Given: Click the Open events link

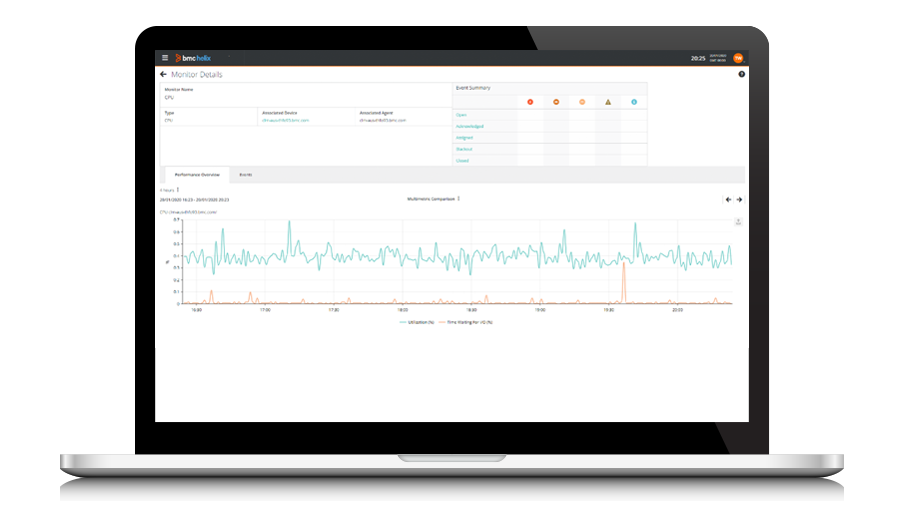Looking at the screenshot, I should click(461, 115).
